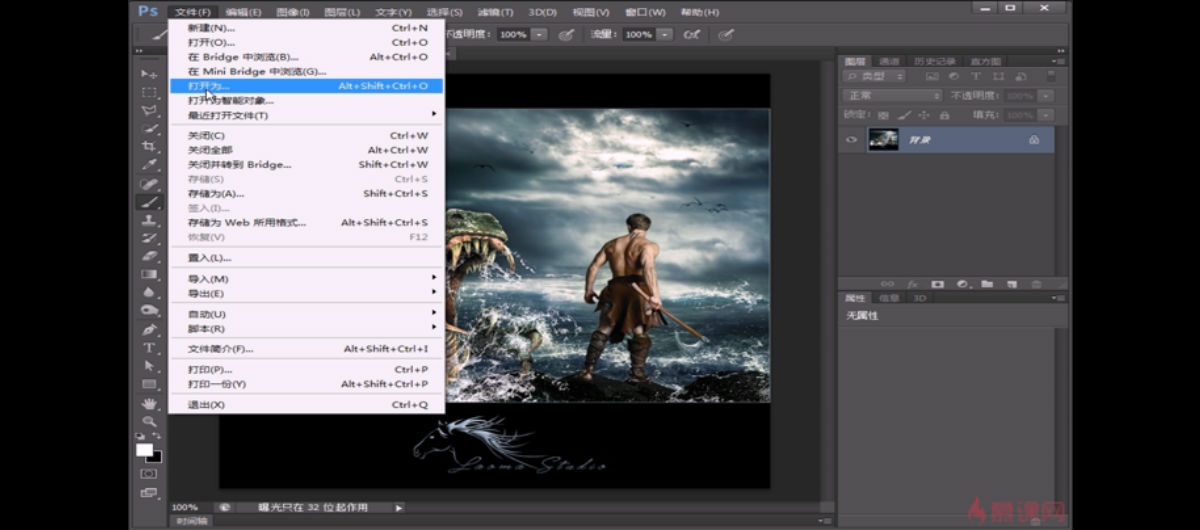Viewport: 1200px width, 530px height.
Task: Toggle Quick Mask mode icon
Action: pos(149,473)
